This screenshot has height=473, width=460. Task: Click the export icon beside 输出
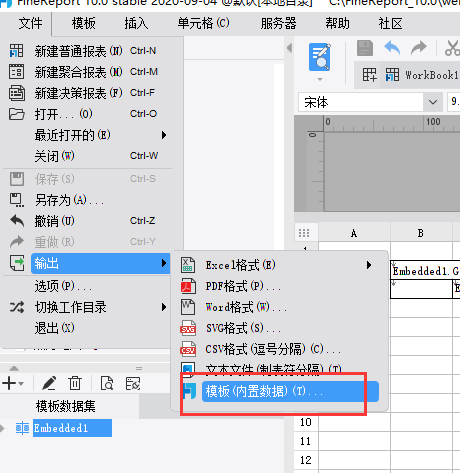(17, 263)
